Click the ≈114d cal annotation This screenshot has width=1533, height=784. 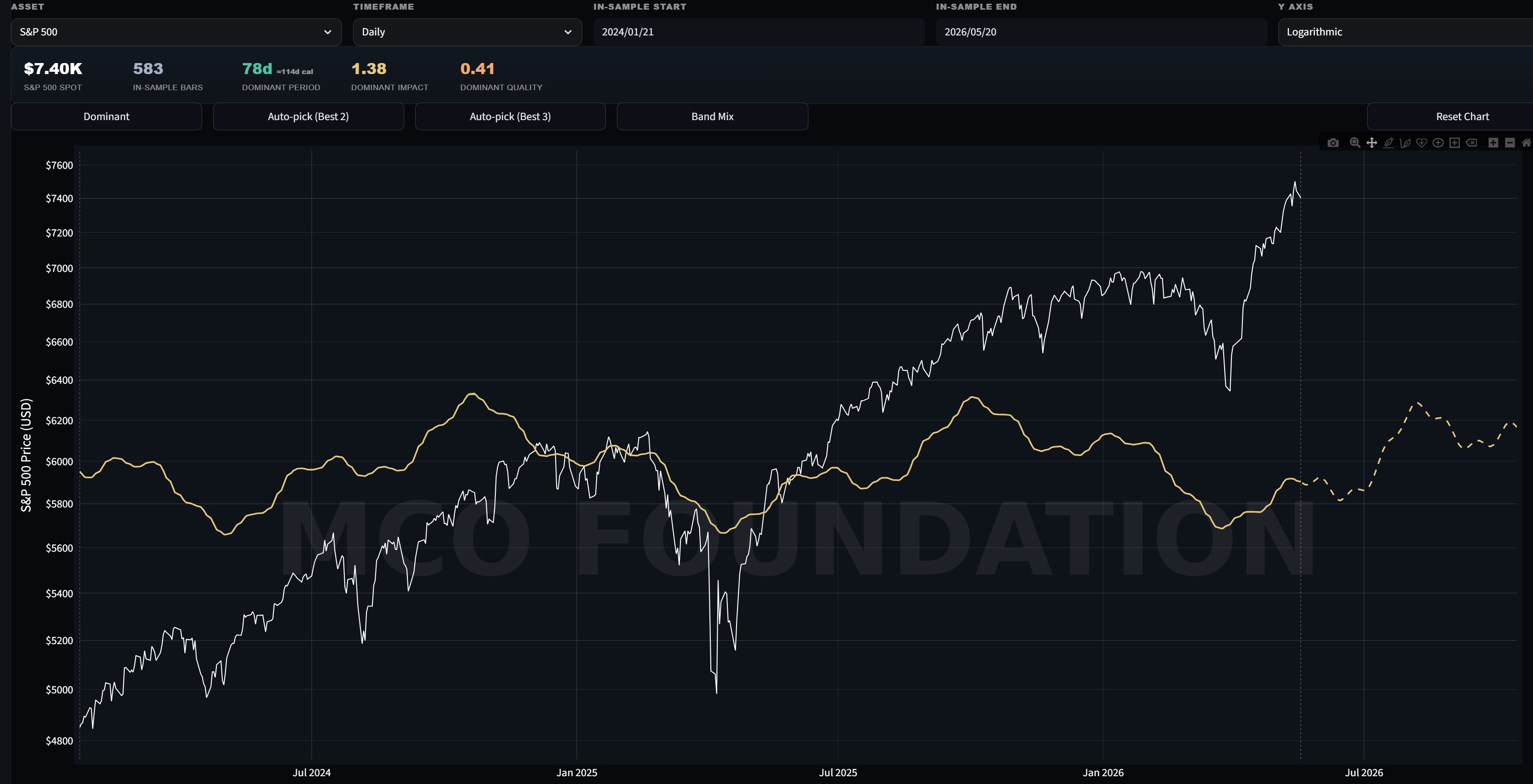[x=295, y=71]
